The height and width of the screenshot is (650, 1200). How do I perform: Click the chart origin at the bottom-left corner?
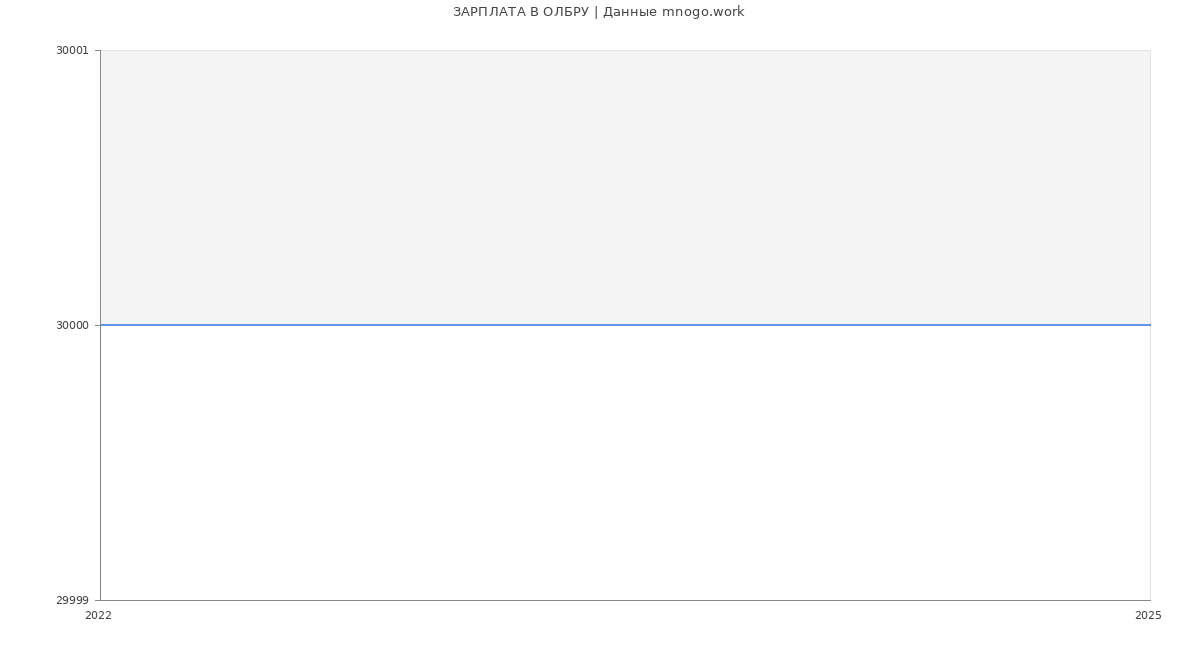(100, 600)
